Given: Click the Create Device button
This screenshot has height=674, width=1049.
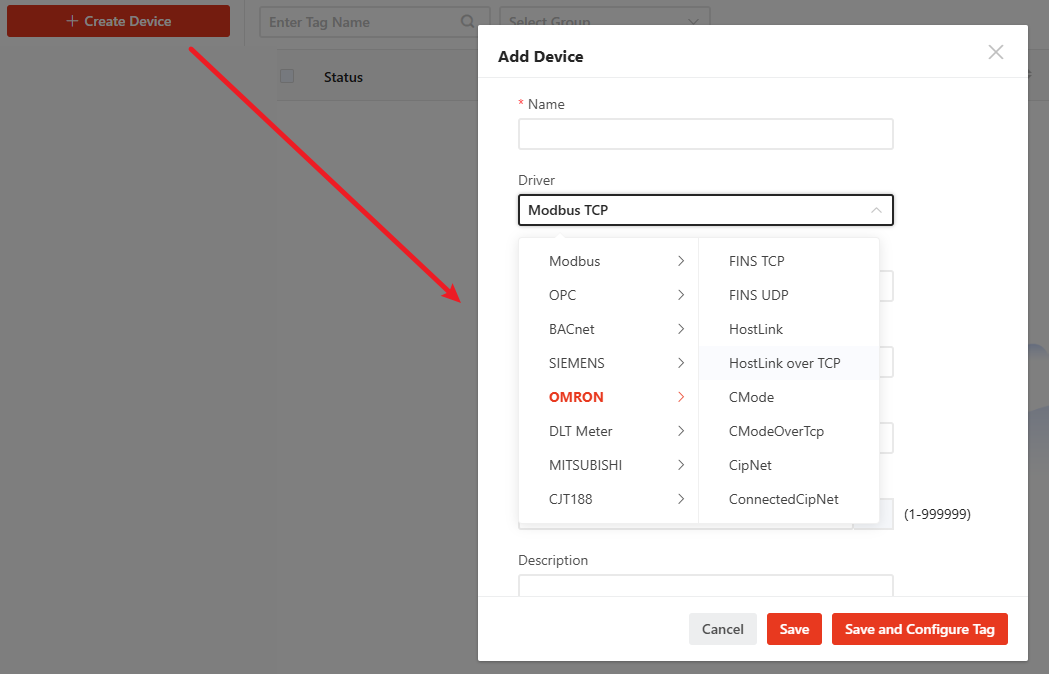Looking at the screenshot, I should point(118,21).
